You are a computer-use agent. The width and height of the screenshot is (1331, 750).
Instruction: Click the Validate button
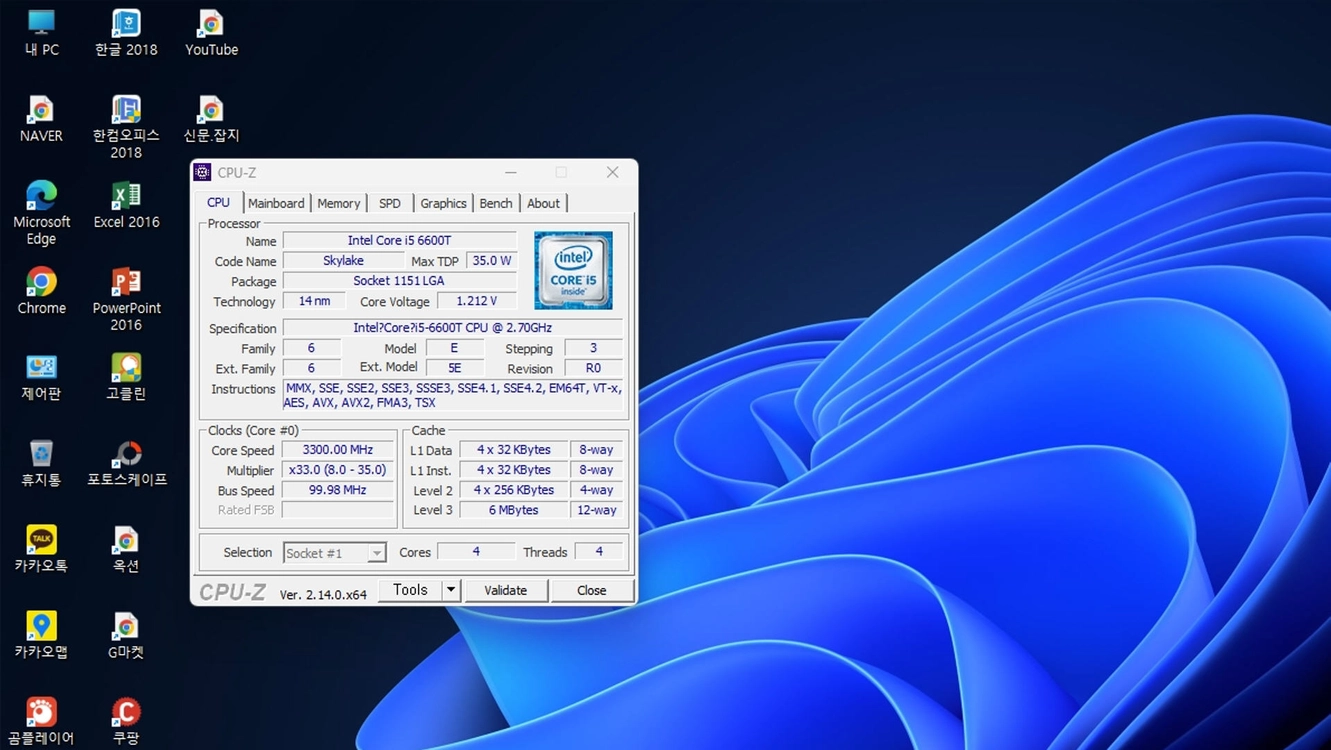pyautogui.click(x=505, y=590)
